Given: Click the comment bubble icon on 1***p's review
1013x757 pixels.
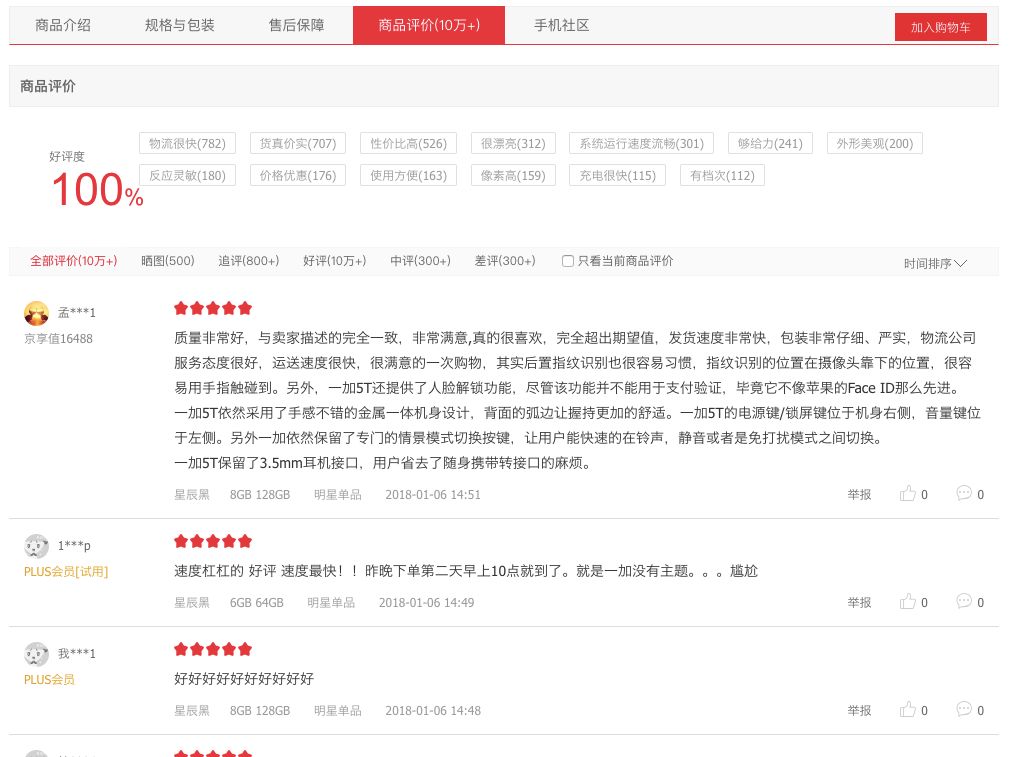Looking at the screenshot, I should click(963, 601).
